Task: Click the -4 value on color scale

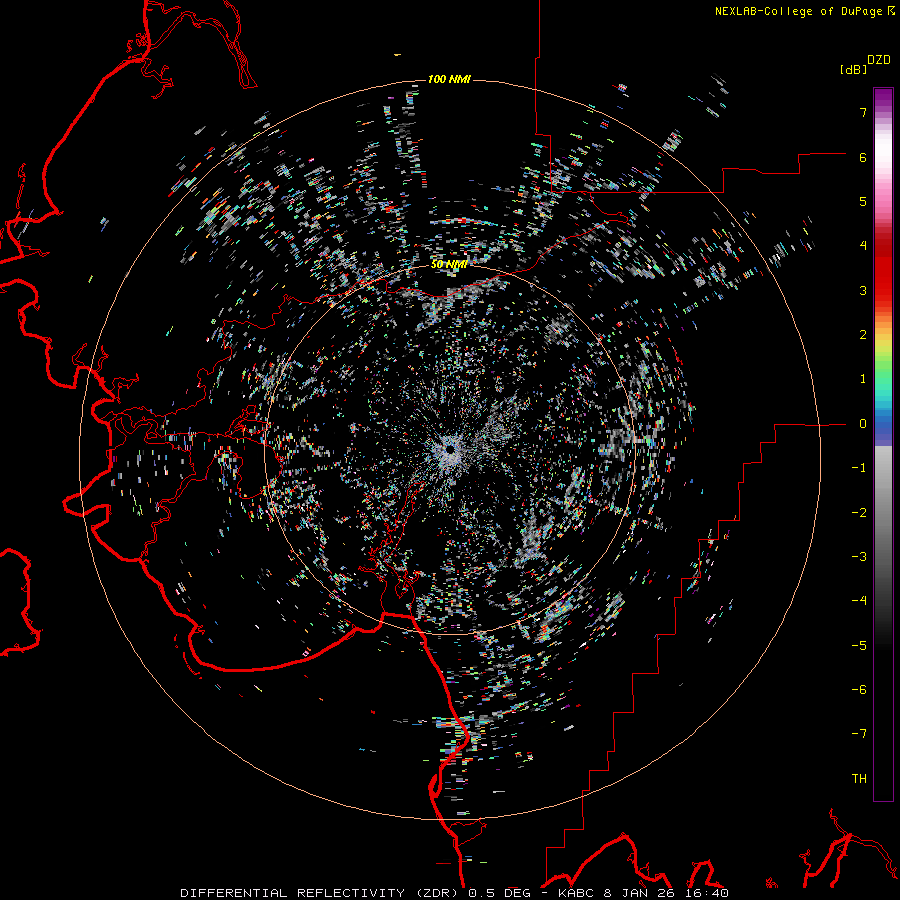Action: coord(859,601)
